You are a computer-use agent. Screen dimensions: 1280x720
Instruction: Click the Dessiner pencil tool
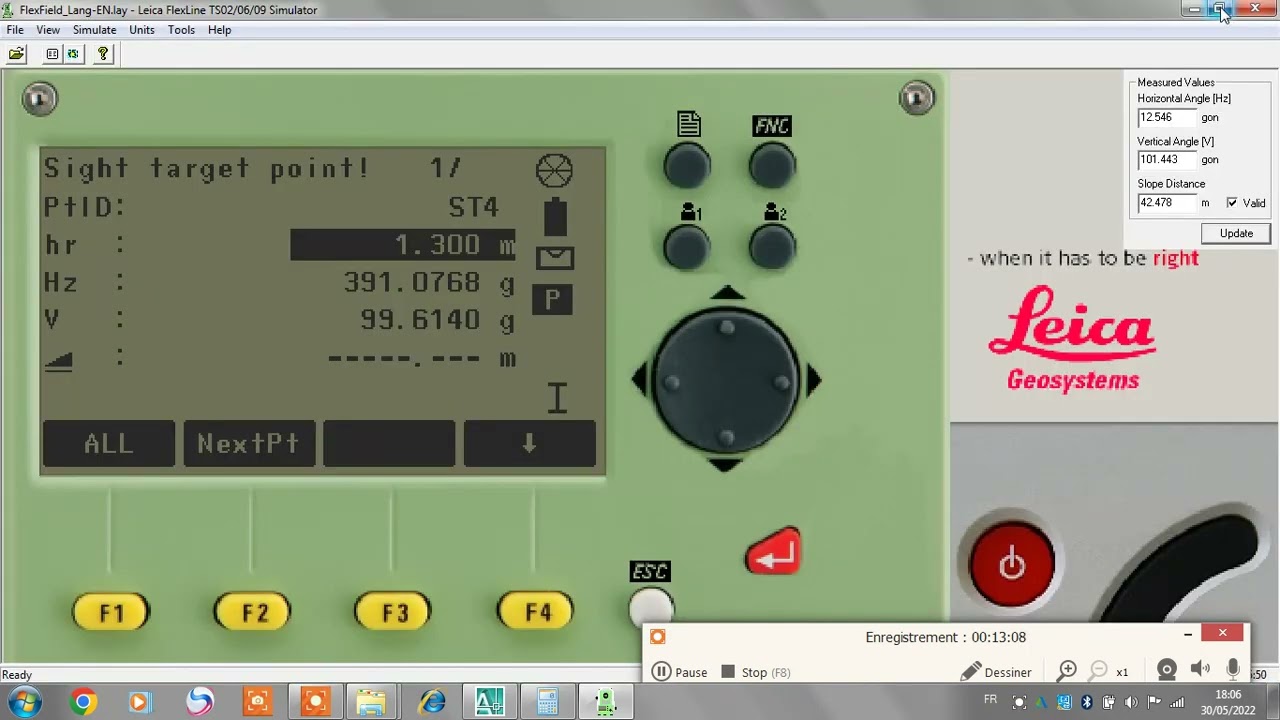(x=996, y=673)
